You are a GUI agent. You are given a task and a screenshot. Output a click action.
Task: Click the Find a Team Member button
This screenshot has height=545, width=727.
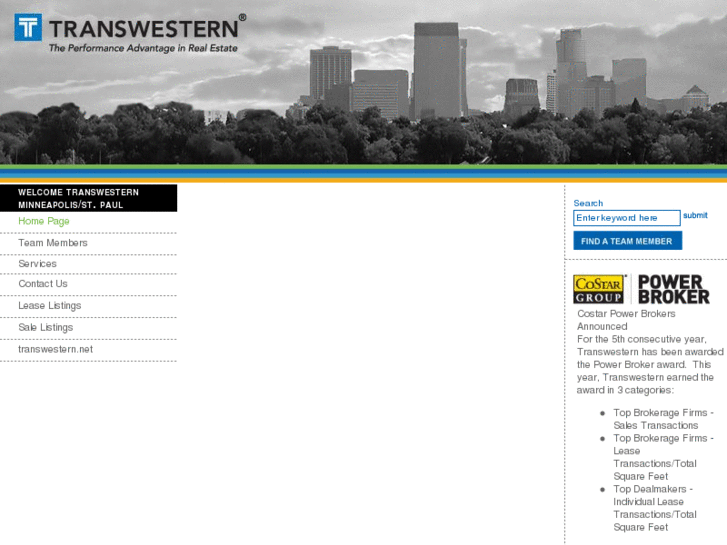click(x=627, y=241)
